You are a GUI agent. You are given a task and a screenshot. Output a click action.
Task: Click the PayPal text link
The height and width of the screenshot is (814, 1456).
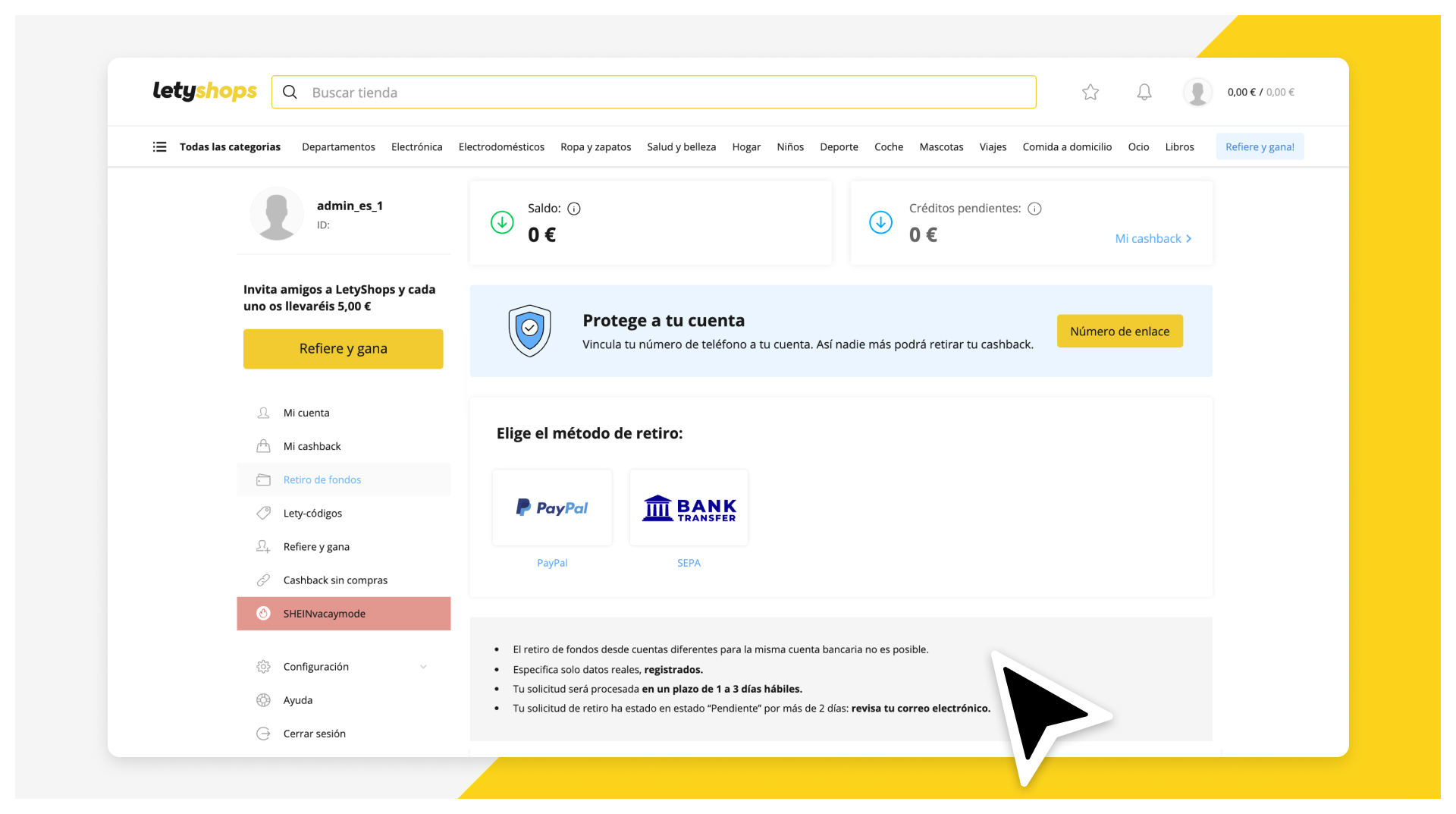[x=552, y=563]
